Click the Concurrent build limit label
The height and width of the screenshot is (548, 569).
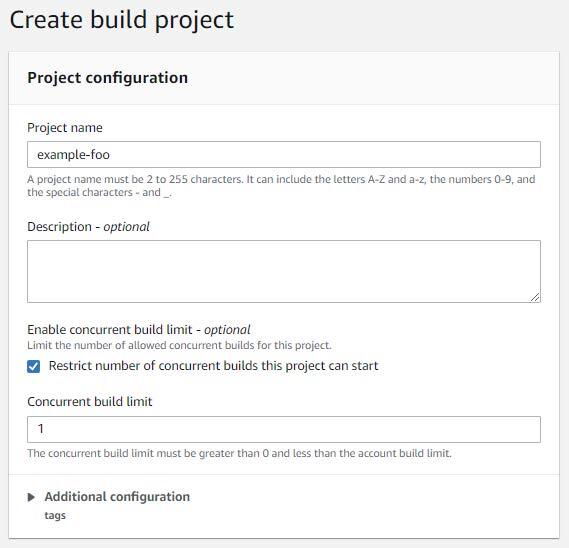tap(90, 402)
